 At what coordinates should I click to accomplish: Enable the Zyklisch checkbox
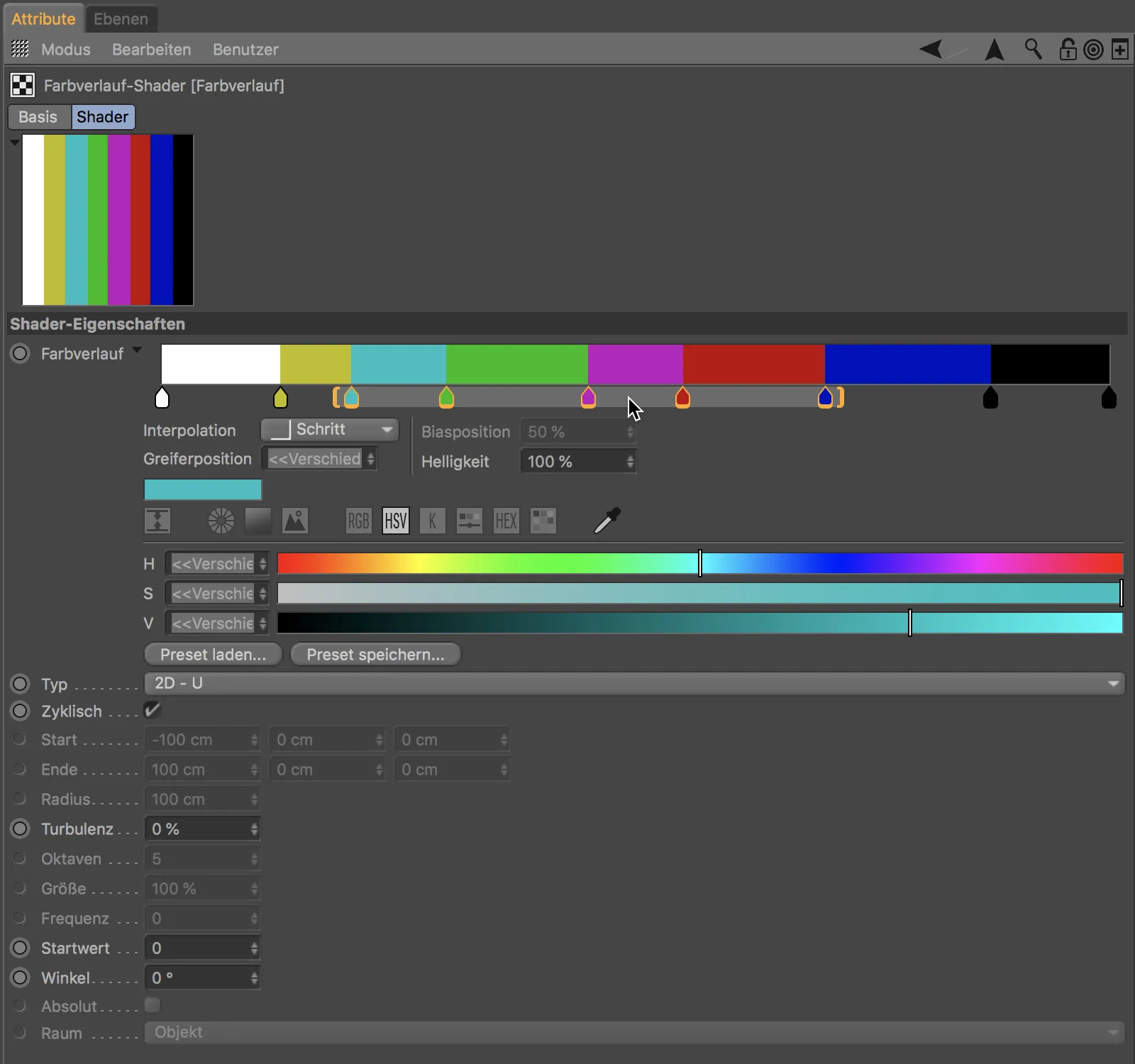point(152,709)
